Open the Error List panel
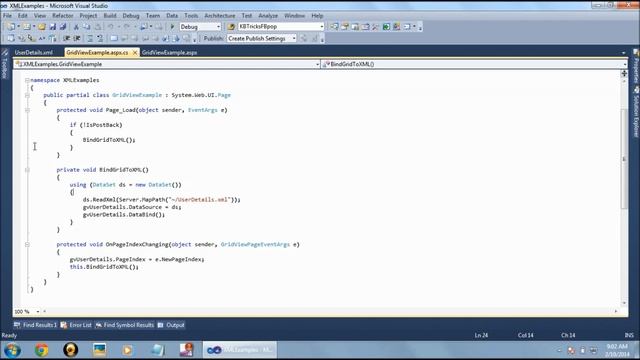This screenshot has width=640, height=360. click(x=76, y=325)
